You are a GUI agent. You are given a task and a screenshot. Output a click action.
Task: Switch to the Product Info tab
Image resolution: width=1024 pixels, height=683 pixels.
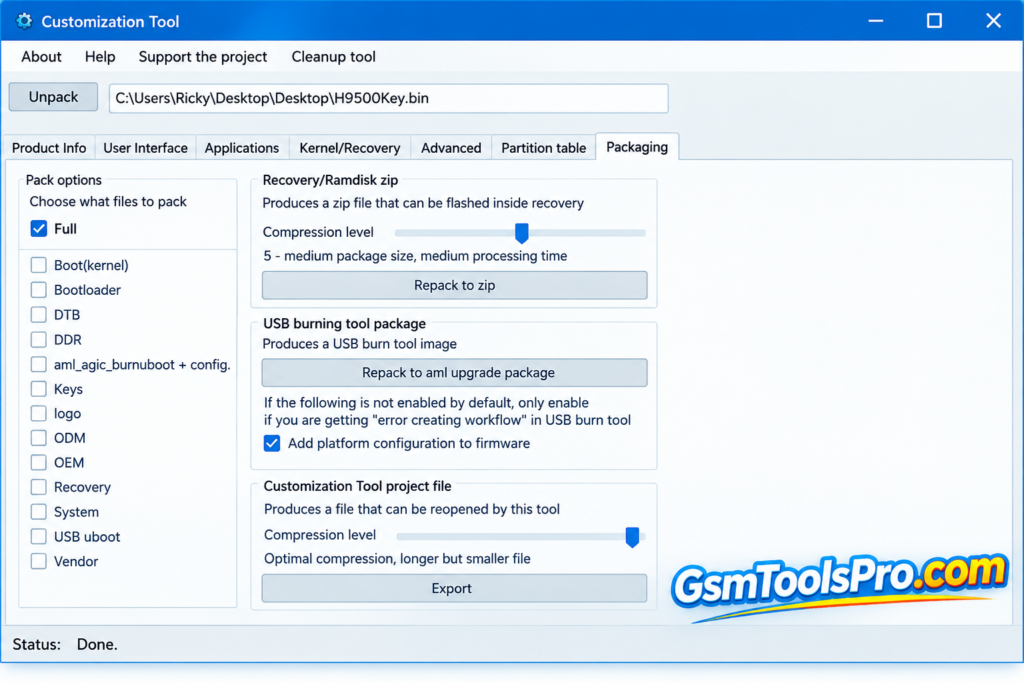(x=49, y=148)
